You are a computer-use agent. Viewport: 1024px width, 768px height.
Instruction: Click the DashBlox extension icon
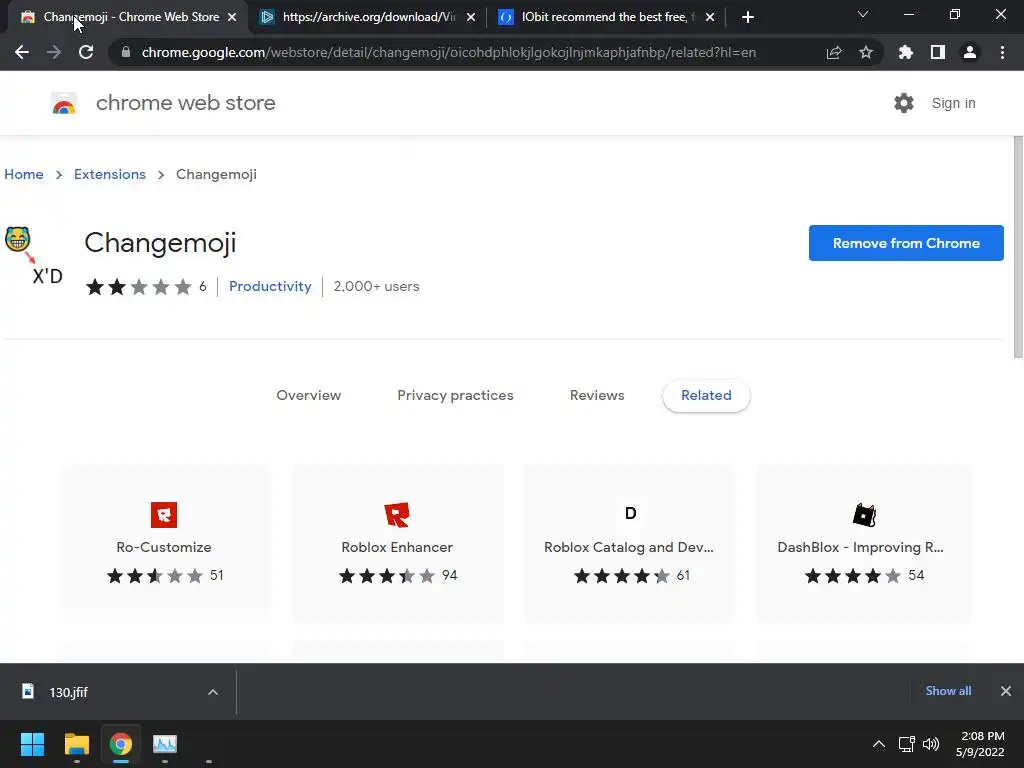(x=864, y=515)
